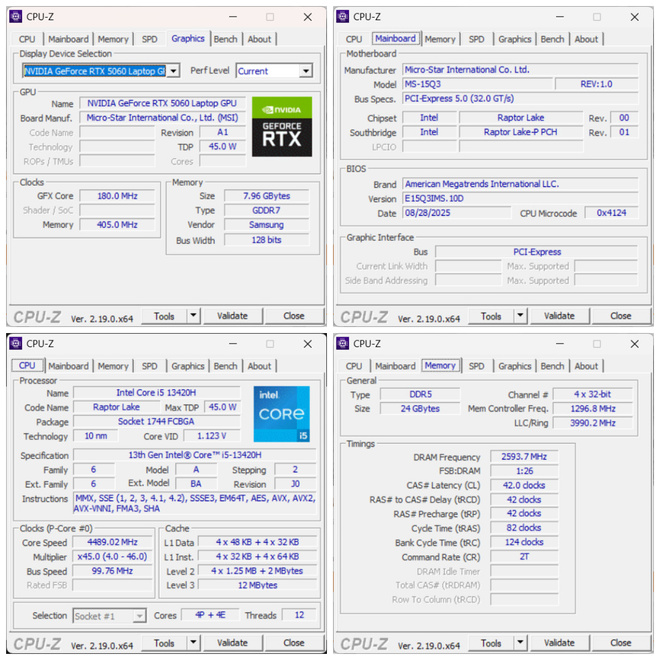Click the GPU Name field value
Viewport: 660px width, 660px height.
(x=162, y=103)
